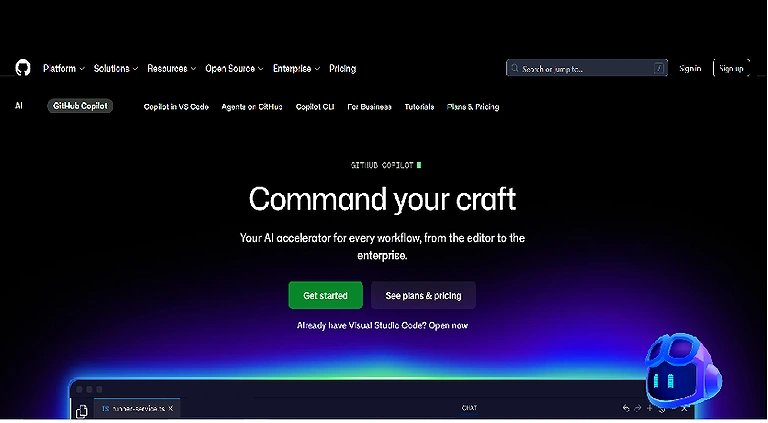
Task: Open the Sign in link
Action: (690, 69)
